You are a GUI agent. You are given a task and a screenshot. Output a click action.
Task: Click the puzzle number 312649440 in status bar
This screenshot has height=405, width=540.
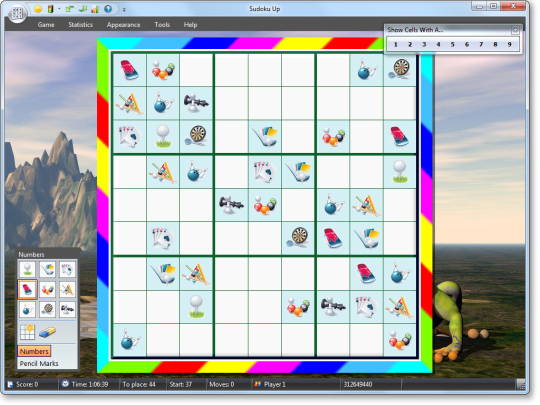click(357, 384)
